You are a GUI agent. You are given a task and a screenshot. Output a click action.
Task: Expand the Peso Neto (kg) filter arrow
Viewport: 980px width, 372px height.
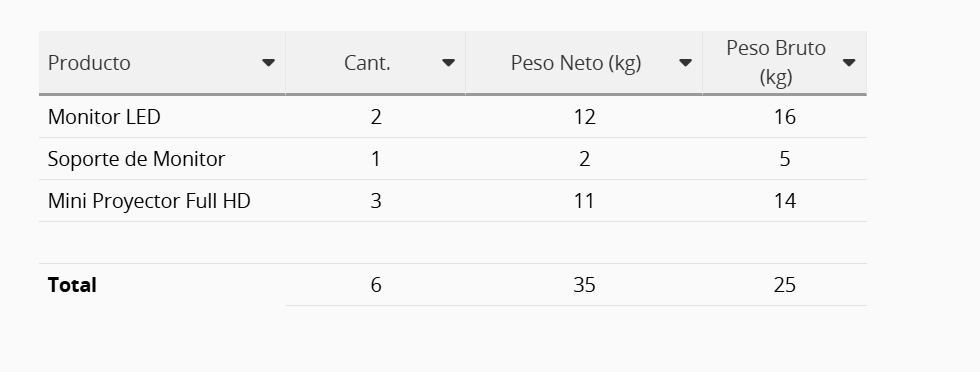tap(685, 63)
